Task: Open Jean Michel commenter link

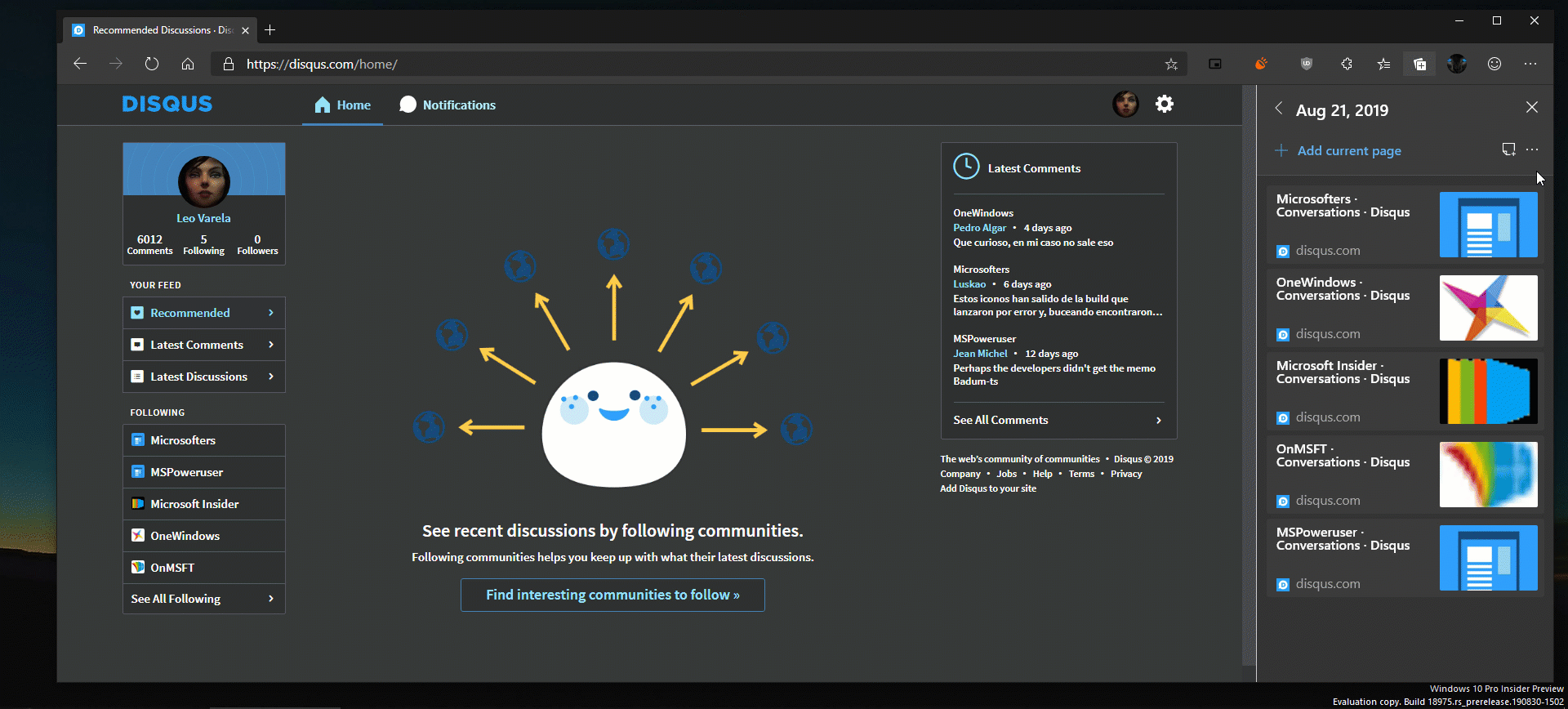Action: (980, 354)
